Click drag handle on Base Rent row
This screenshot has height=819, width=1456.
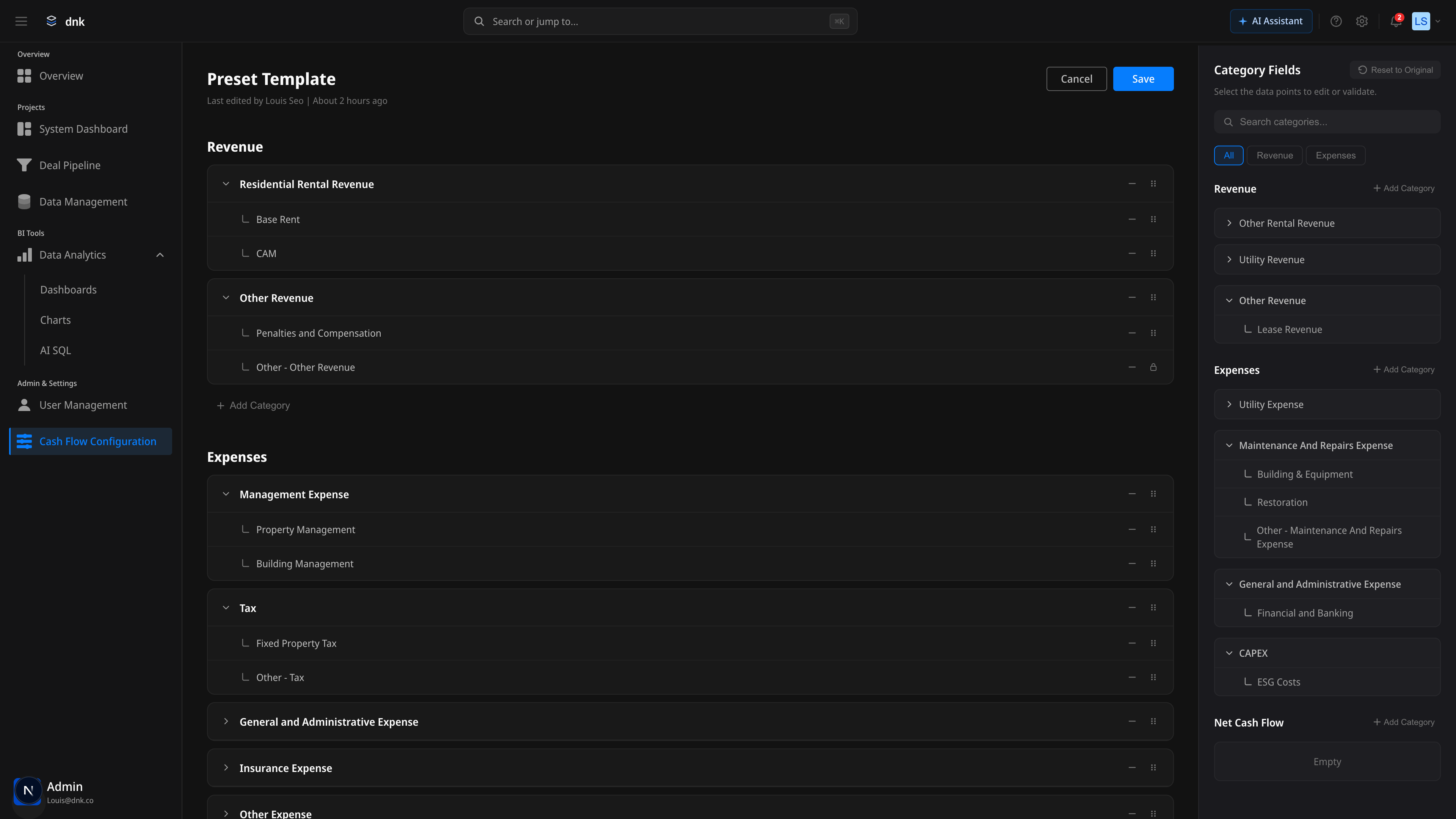(1153, 219)
